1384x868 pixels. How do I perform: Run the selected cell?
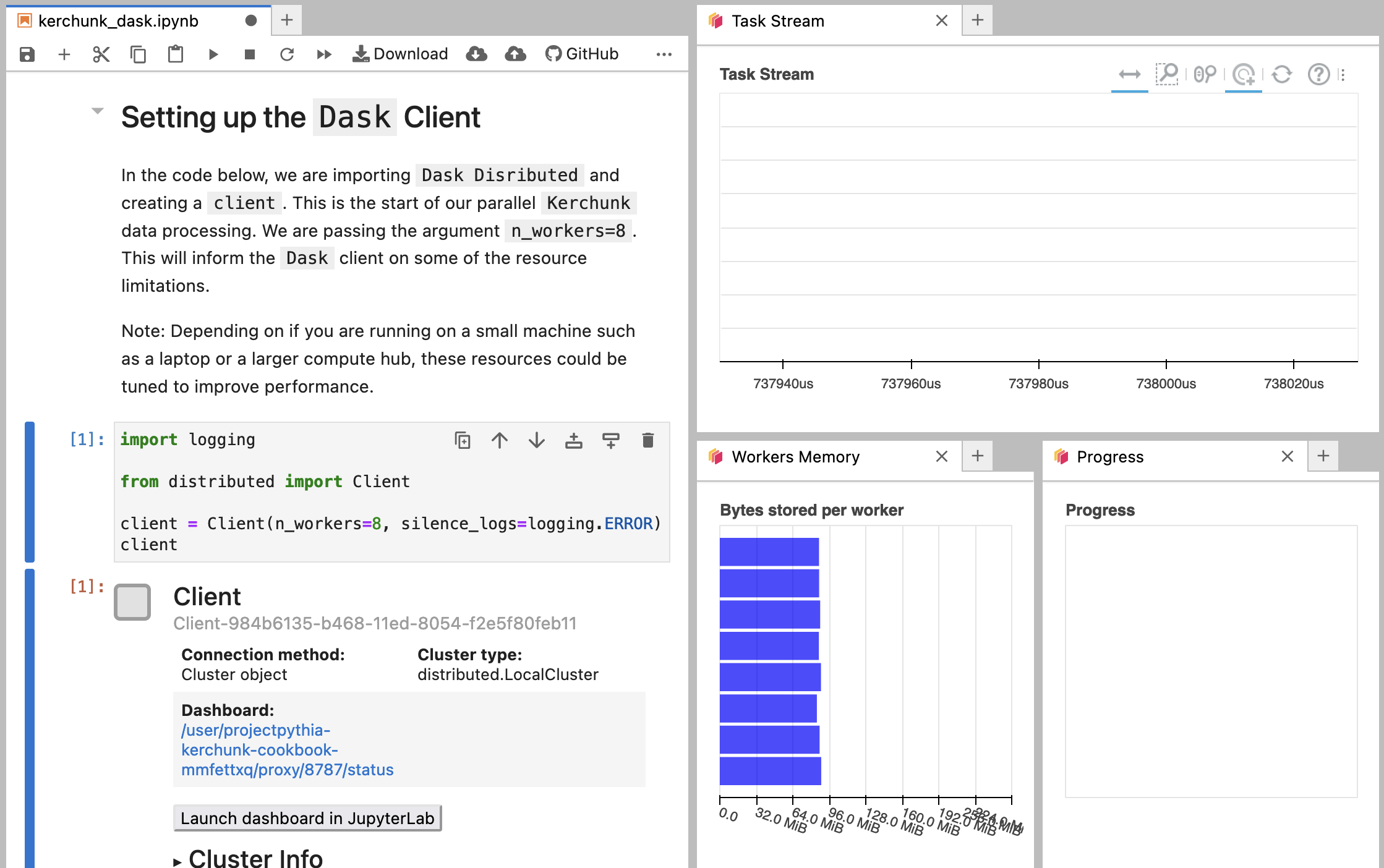point(213,54)
